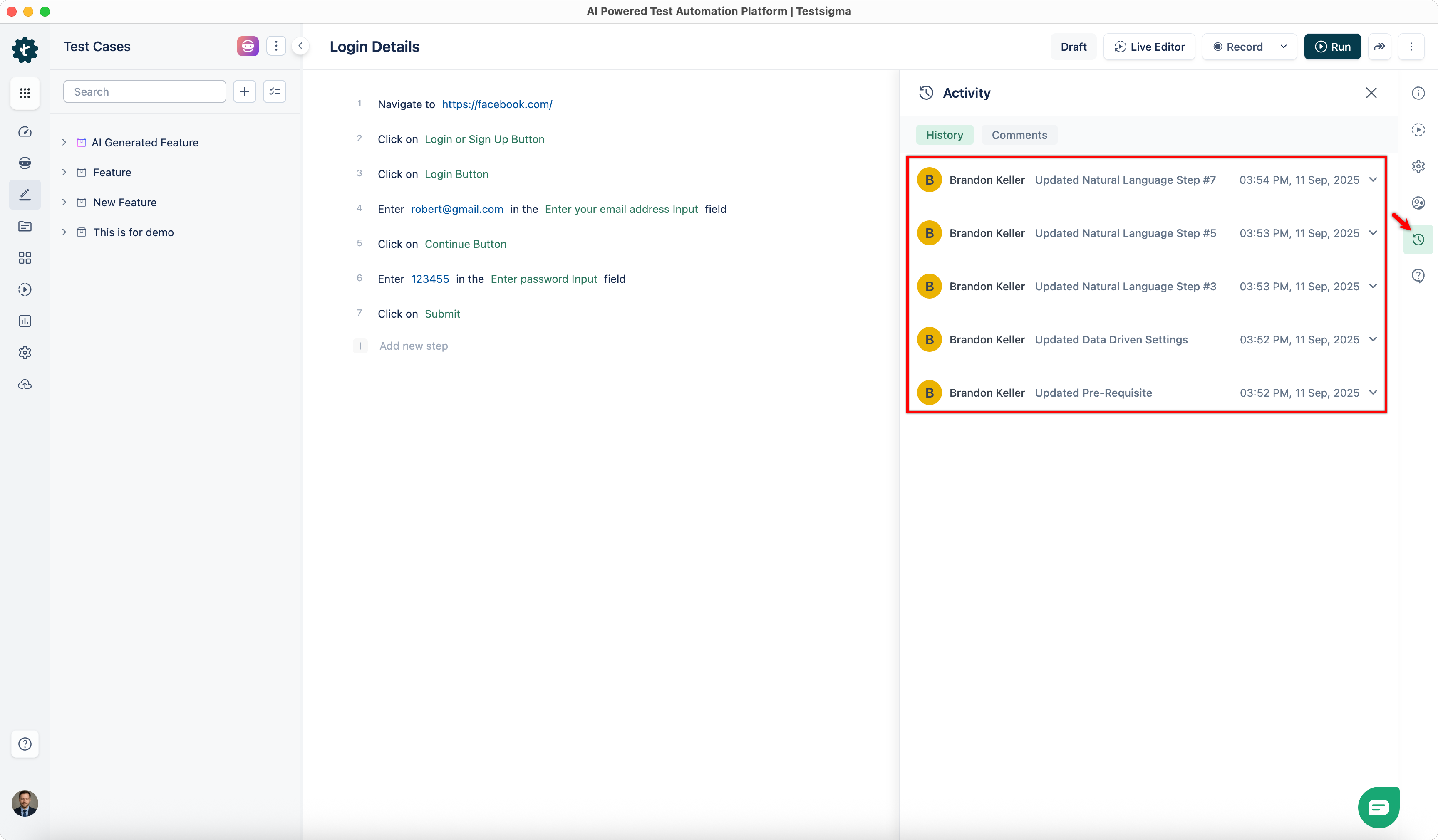The width and height of the screenshot is (1438, 840).
Task: Open the chat support bubble
Action: (x=1378, y=807)
